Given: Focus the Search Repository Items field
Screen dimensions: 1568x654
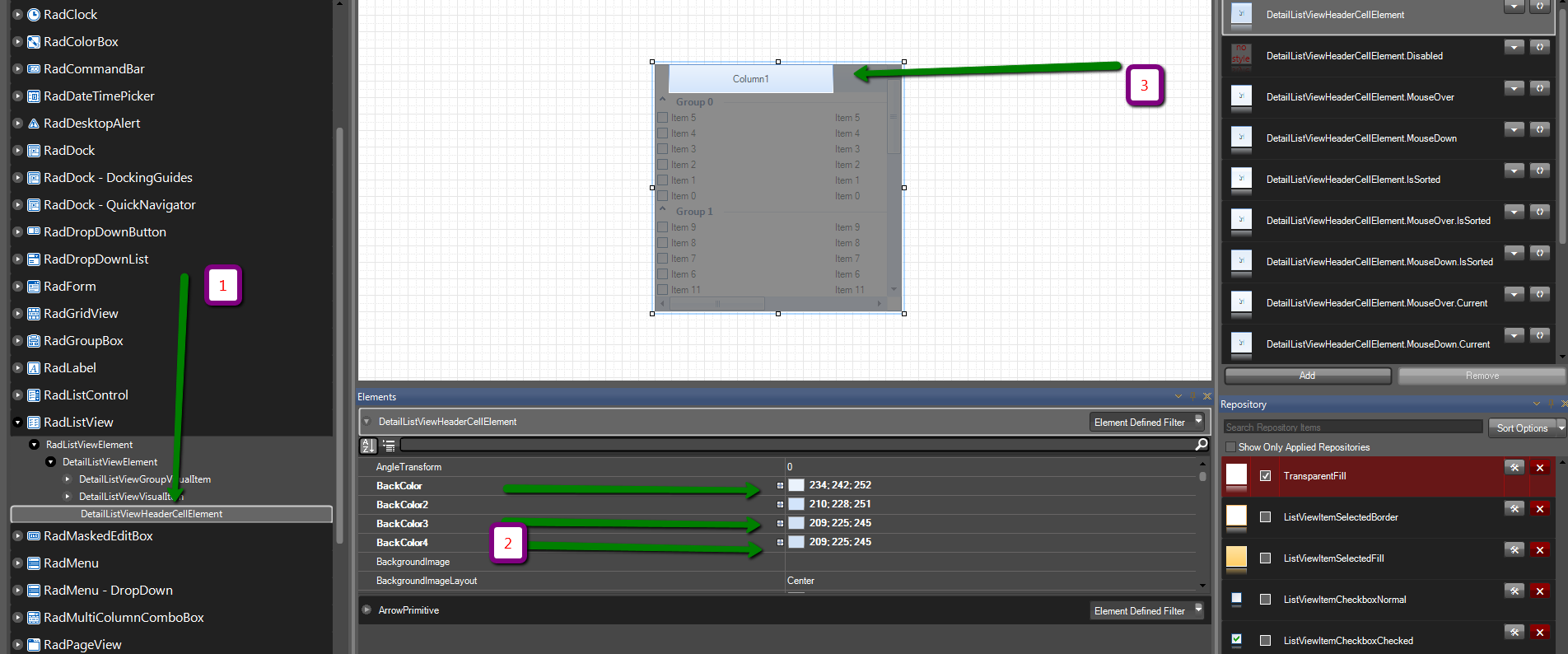Looking at the screenshot, I should (1354, 427).
